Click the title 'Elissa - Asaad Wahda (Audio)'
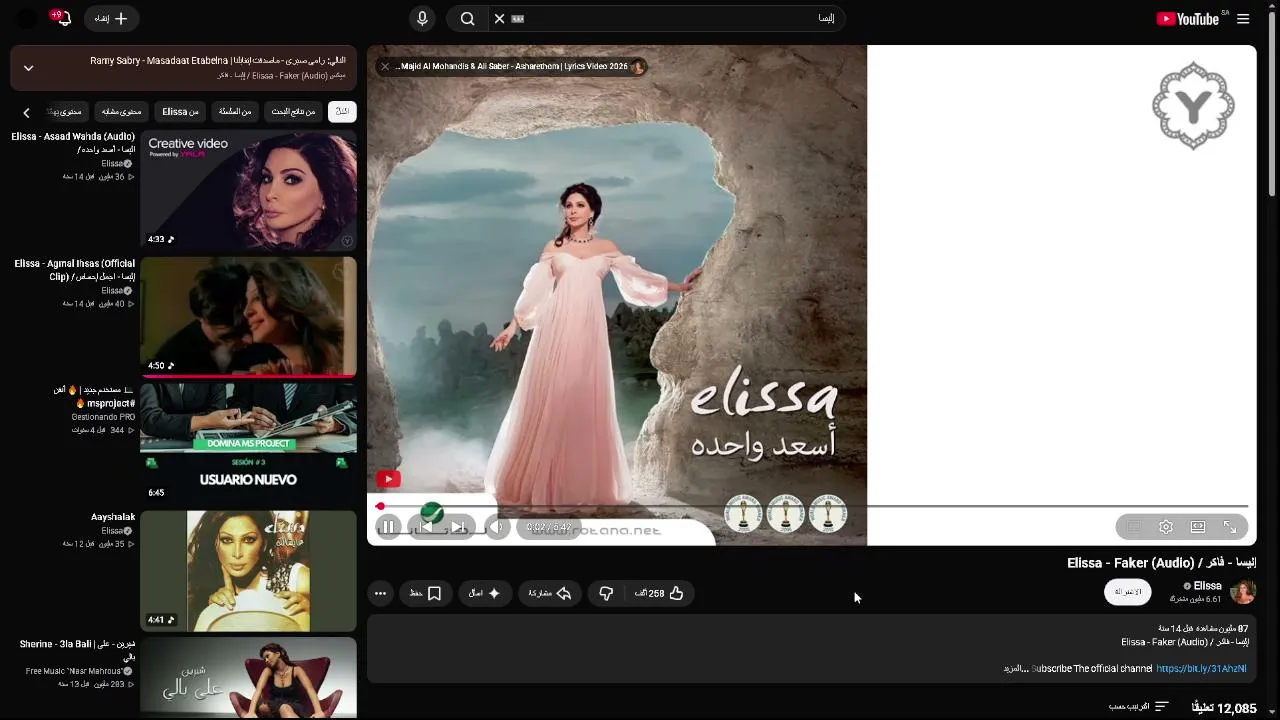The width and height of the screenshot is (1280, 720). point(73,143)
